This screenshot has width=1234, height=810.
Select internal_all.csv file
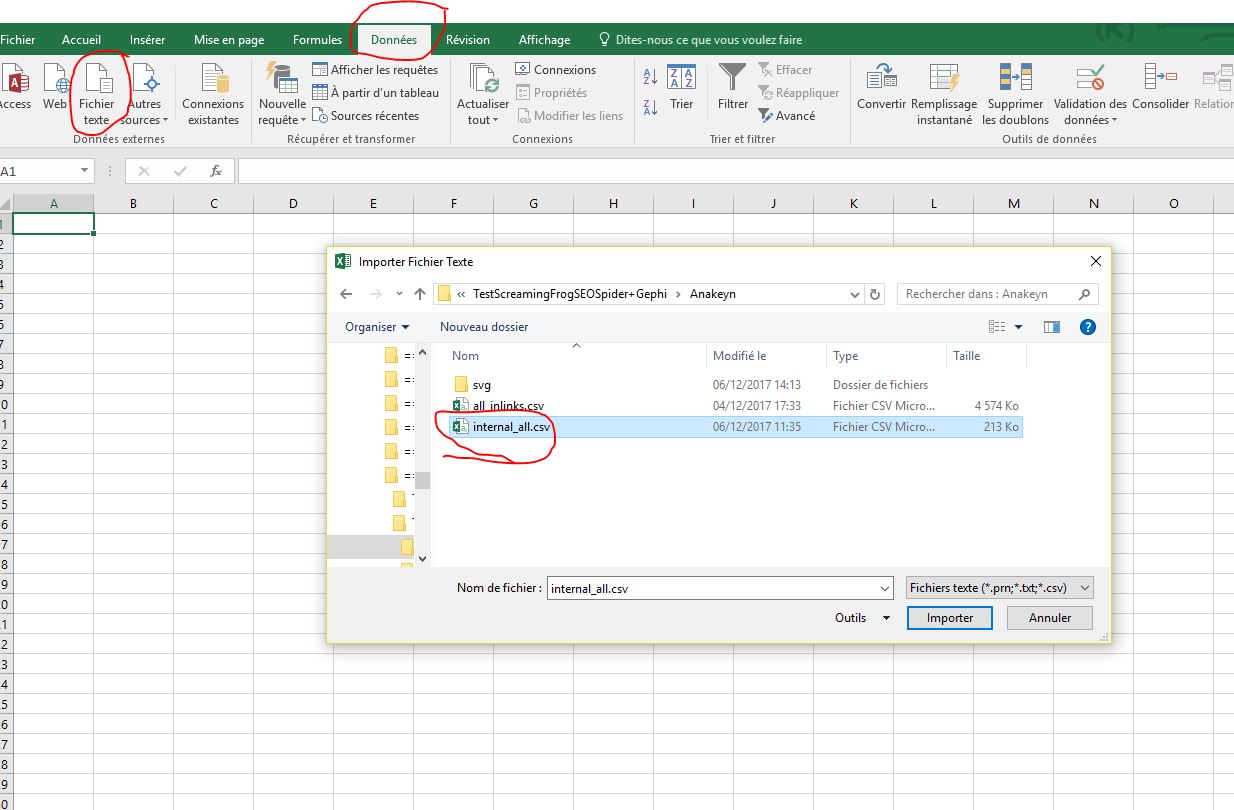point(735,427)
